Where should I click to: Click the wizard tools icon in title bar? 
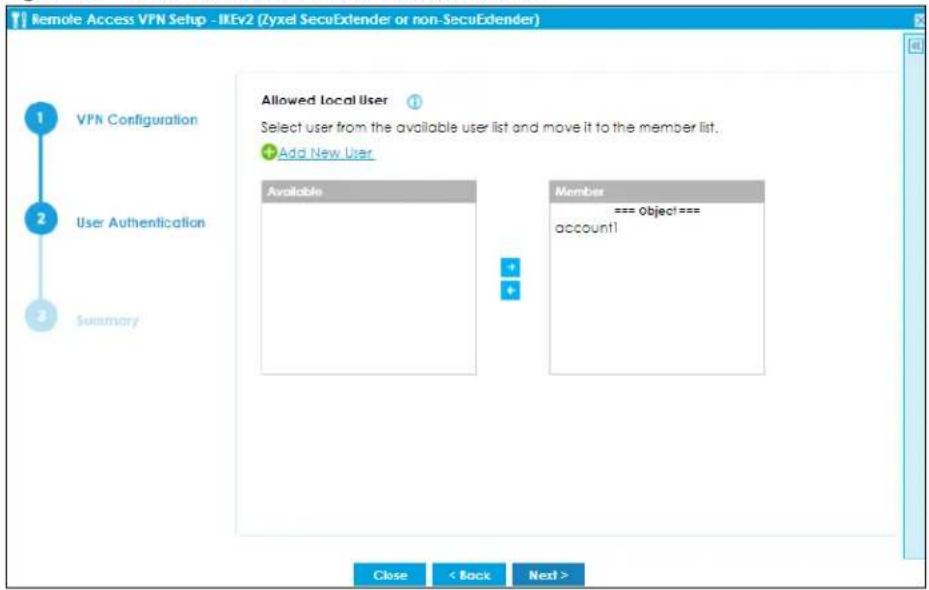[19, 20]
